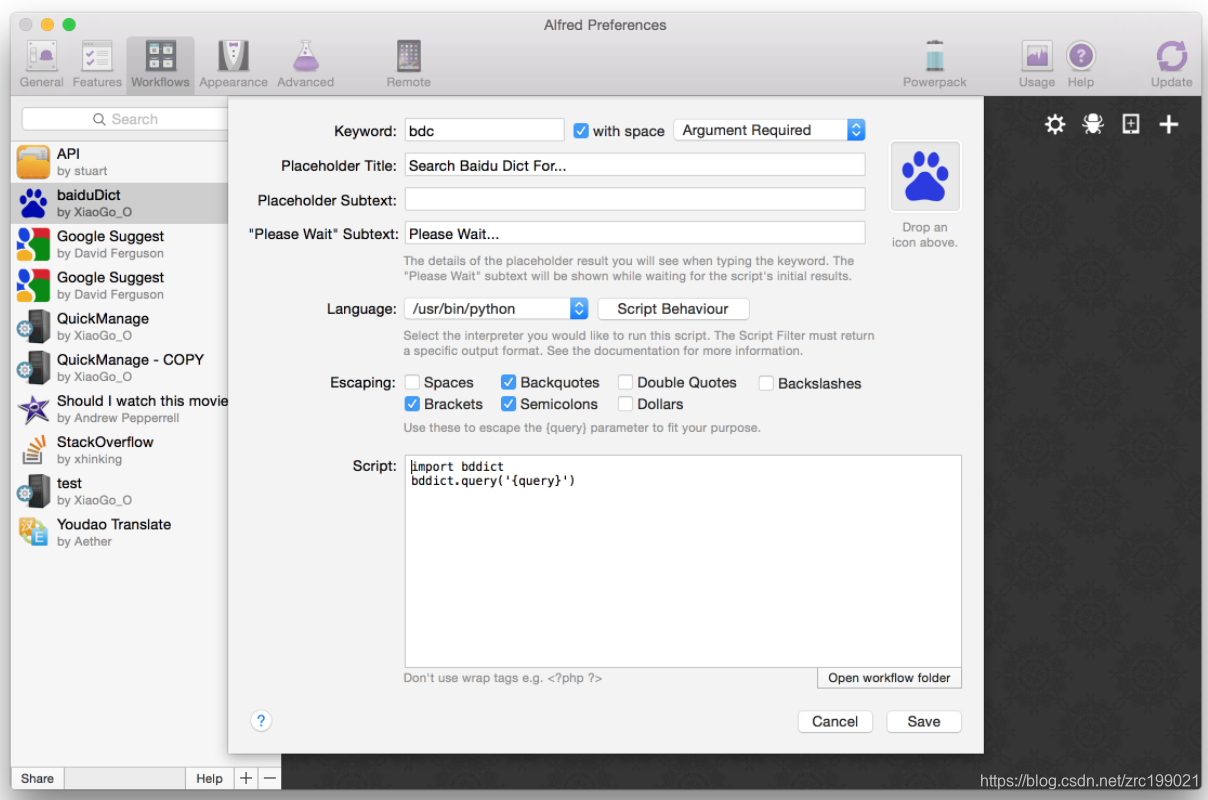Click the workflow details page icon
This screenshot has width=1208, height=800.
click(x=1131, y=124)
